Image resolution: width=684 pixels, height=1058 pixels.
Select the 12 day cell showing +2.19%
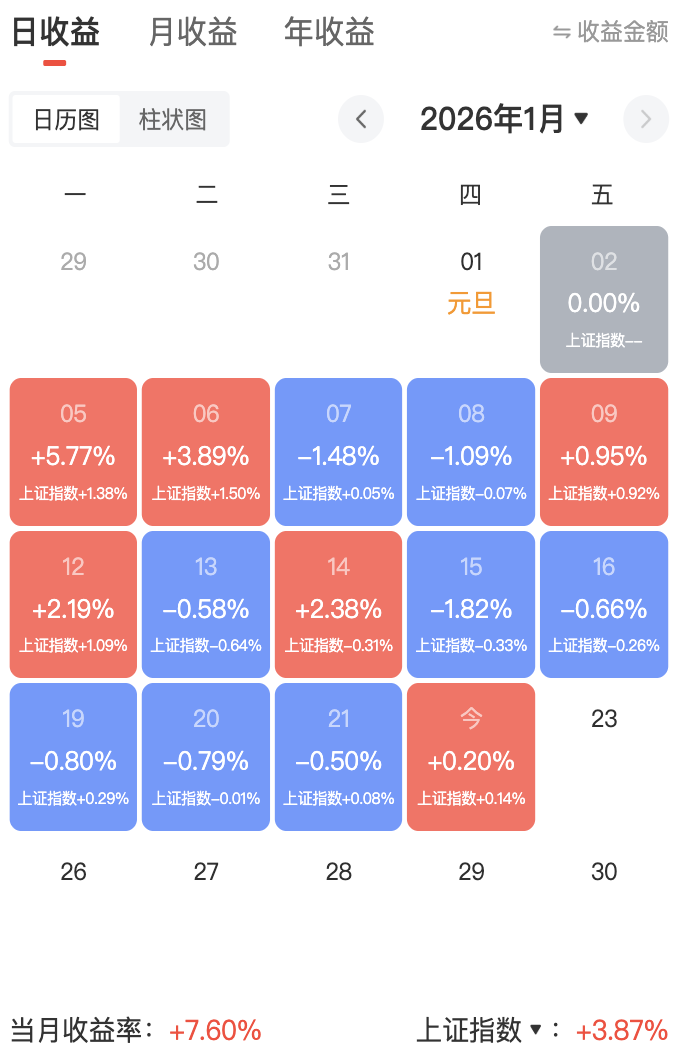click(73, 604)
